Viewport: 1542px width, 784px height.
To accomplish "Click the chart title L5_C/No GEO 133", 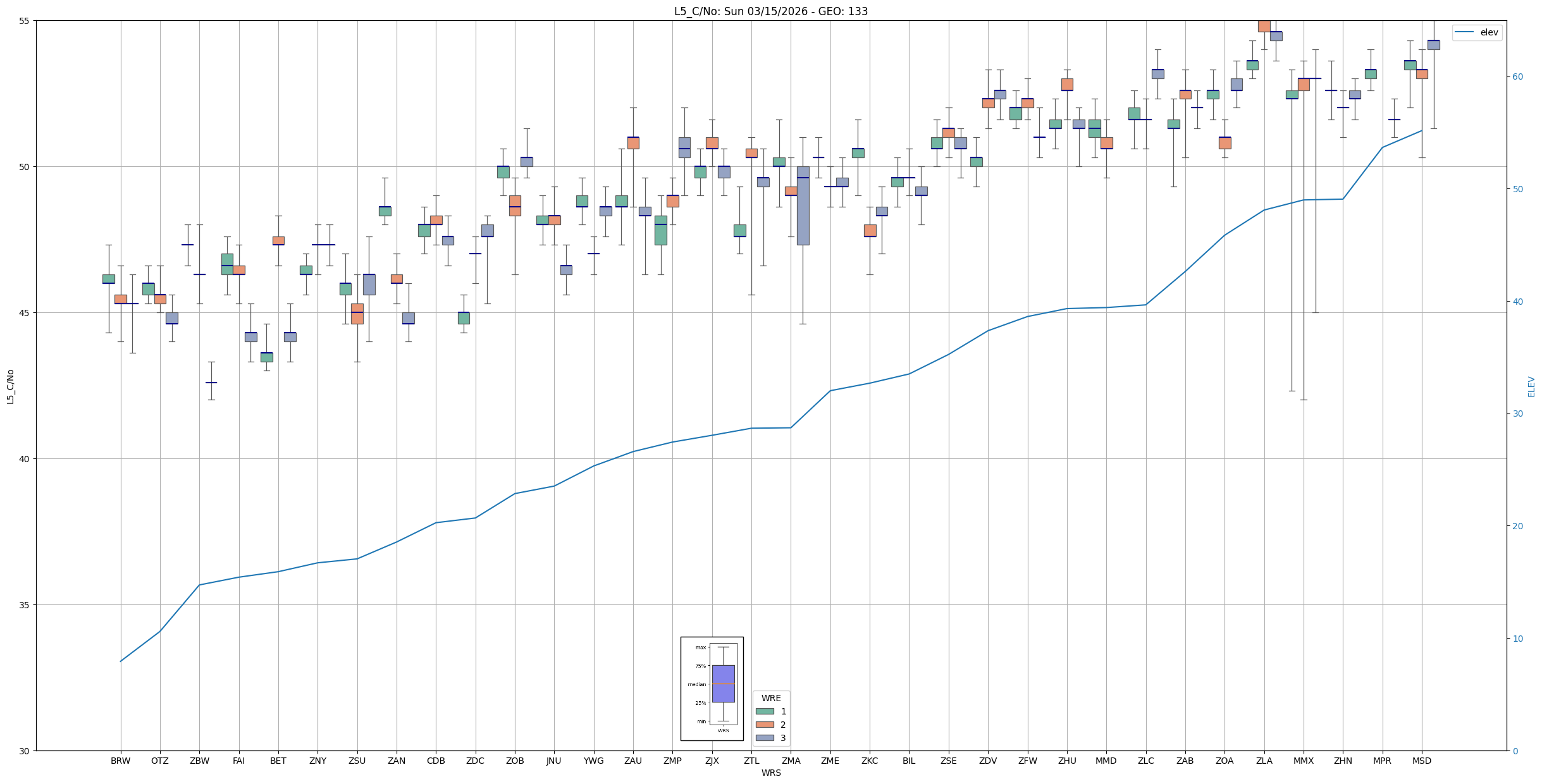I will coord(770,11).
